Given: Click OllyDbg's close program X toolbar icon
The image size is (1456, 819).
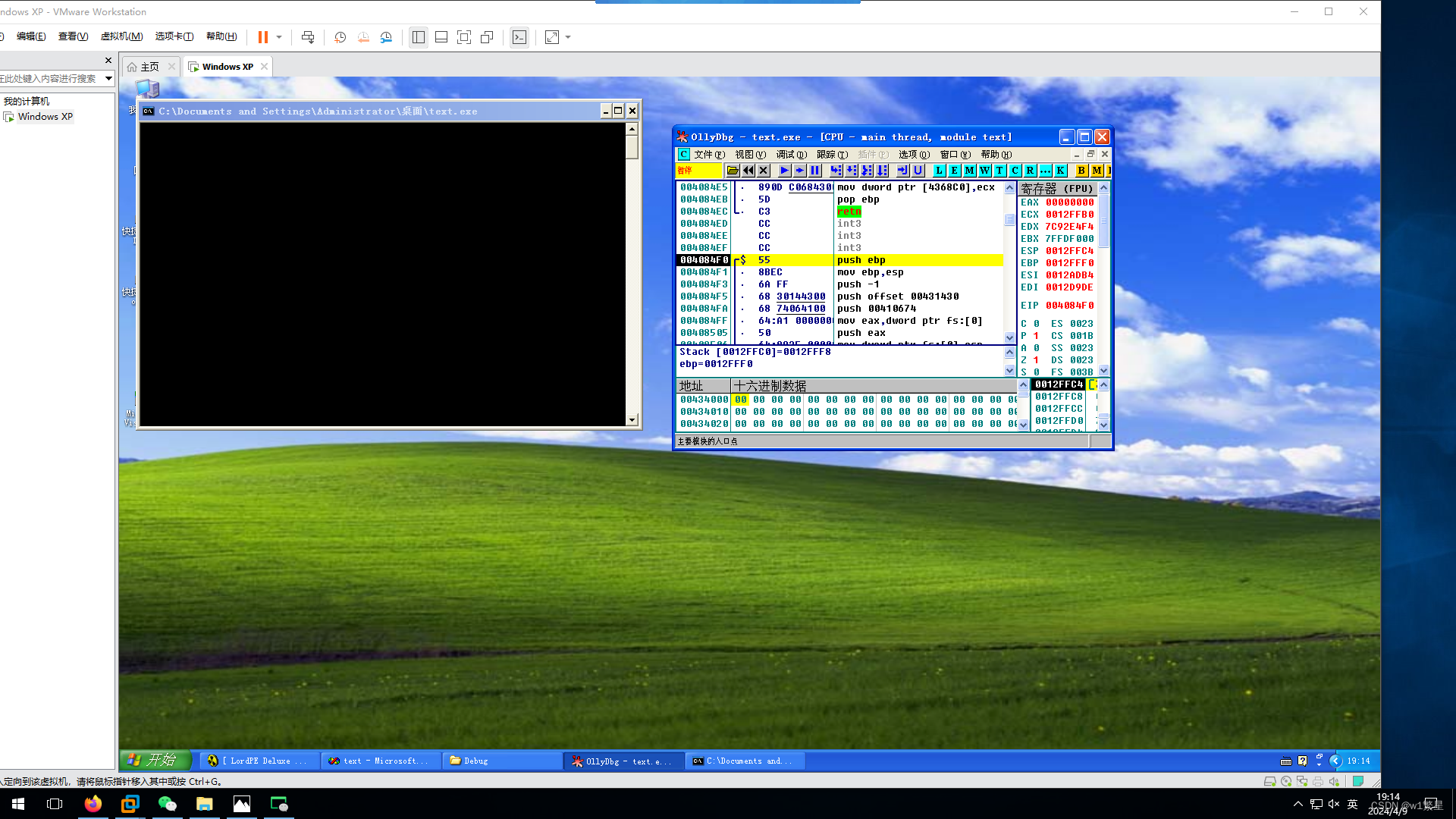Looking at the screenshot, I should pos(764,171).
